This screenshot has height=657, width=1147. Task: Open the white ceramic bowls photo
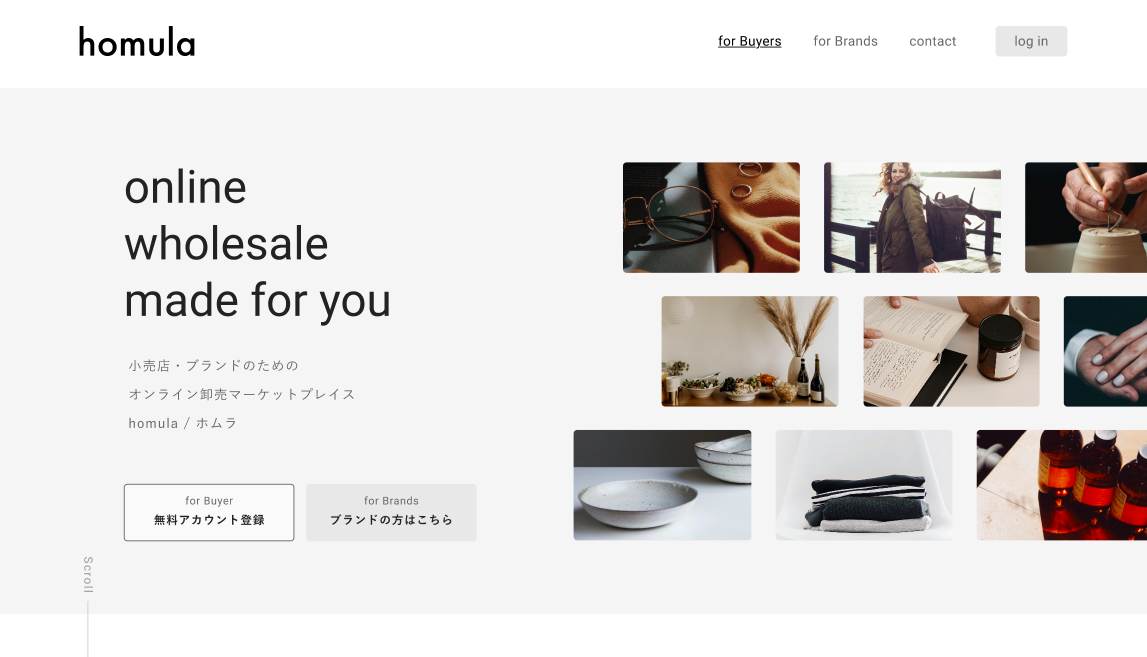pos(662,485)
